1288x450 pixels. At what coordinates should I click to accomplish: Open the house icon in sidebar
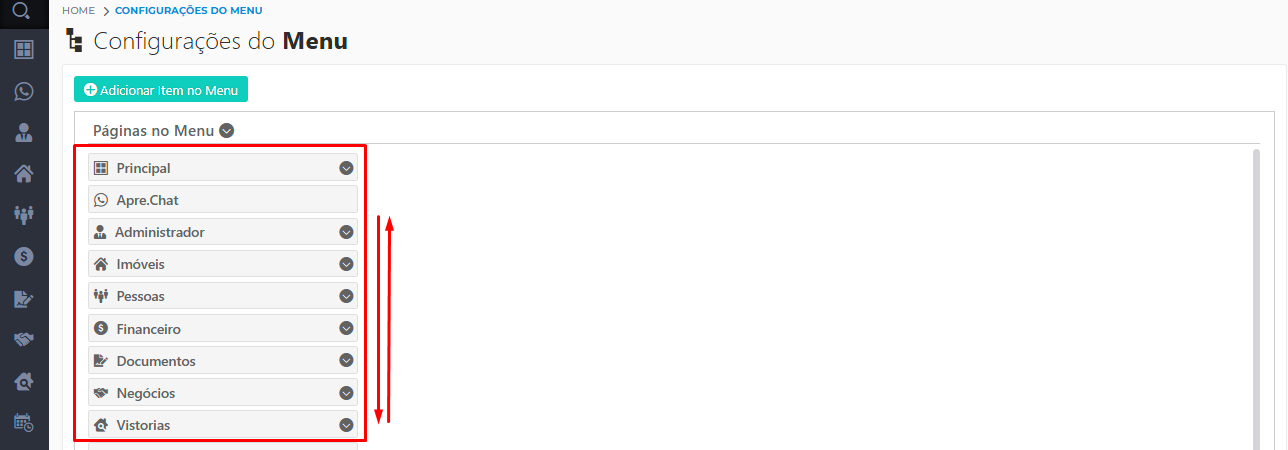coord(24,174)
